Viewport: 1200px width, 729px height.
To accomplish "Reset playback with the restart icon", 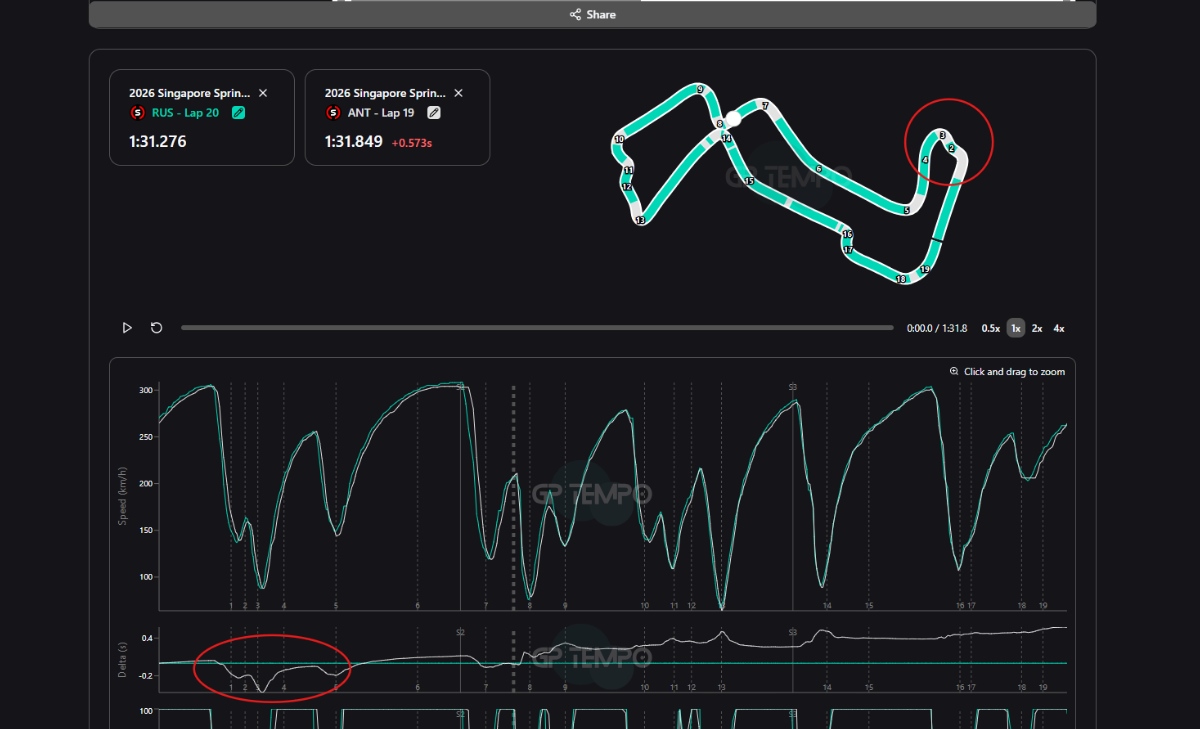I will [157, 328].
